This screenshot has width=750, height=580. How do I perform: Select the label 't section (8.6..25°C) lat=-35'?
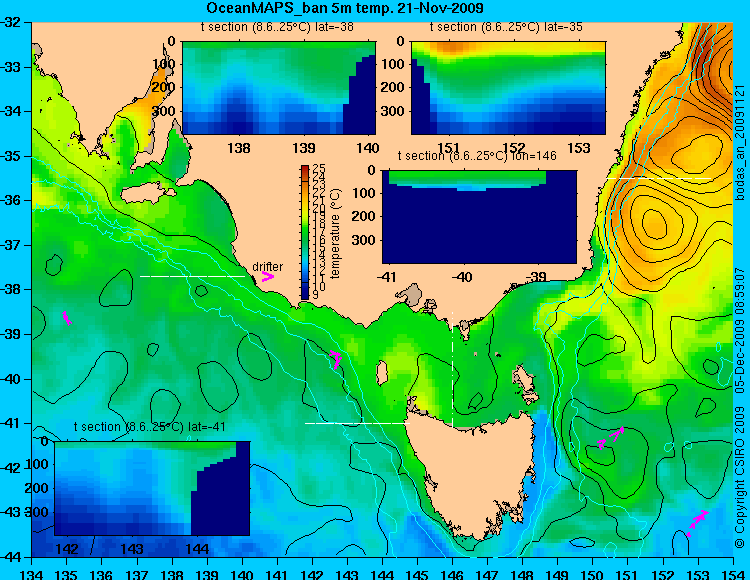(506, 27)
